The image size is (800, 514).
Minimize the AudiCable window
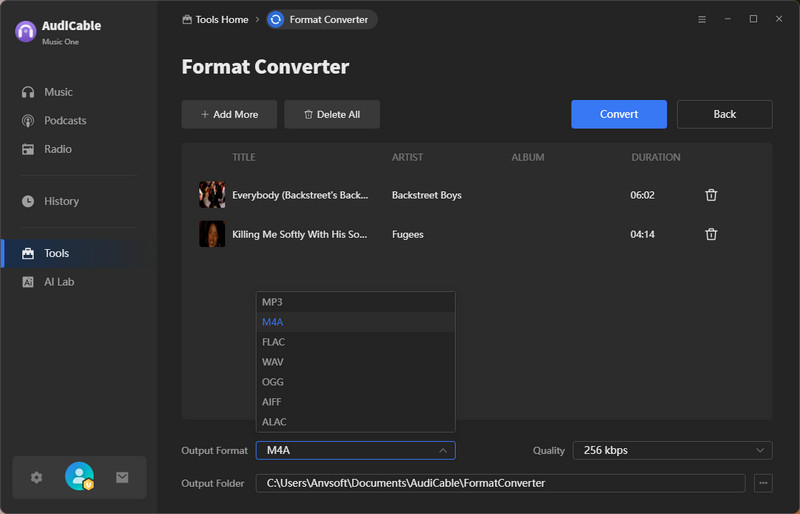click(x=728, y=19)
